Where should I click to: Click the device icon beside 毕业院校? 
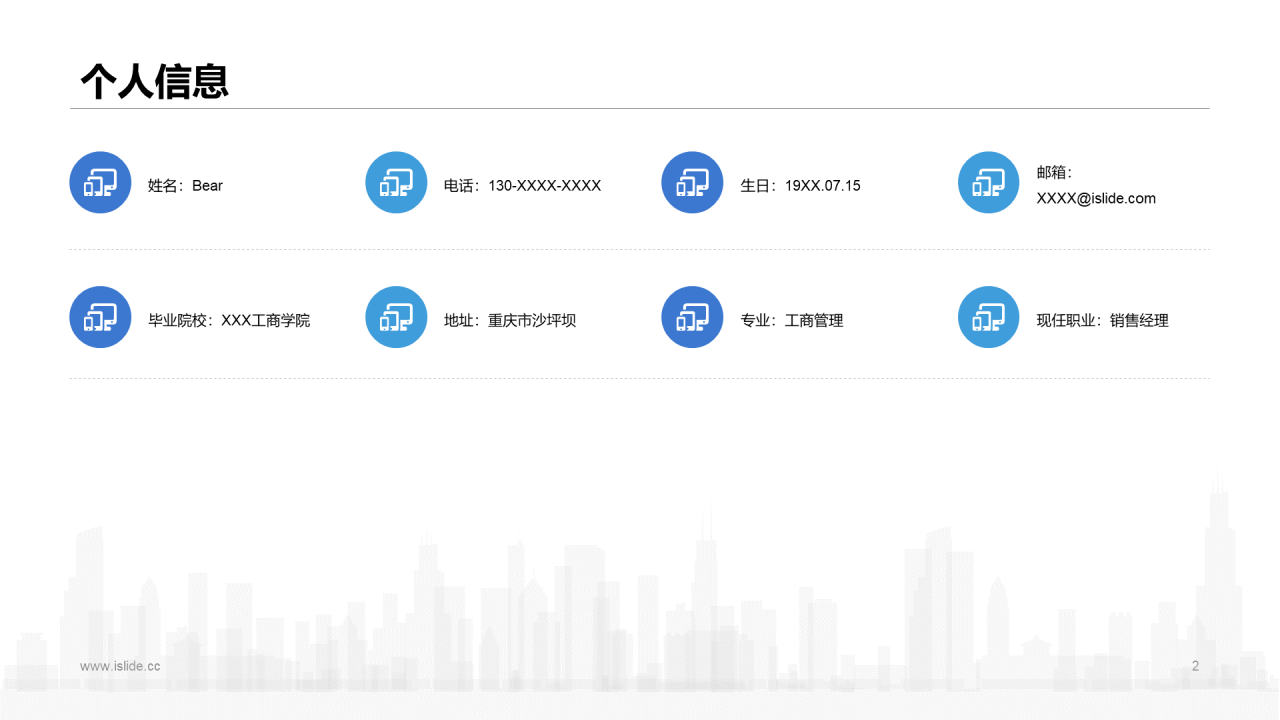[x=100, y=317]
